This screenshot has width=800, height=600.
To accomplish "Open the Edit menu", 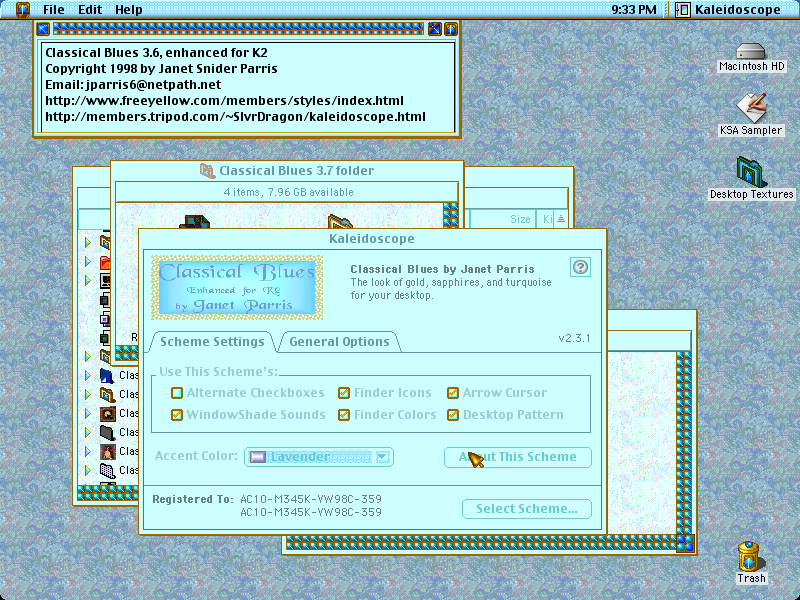I will click(90, 9).
